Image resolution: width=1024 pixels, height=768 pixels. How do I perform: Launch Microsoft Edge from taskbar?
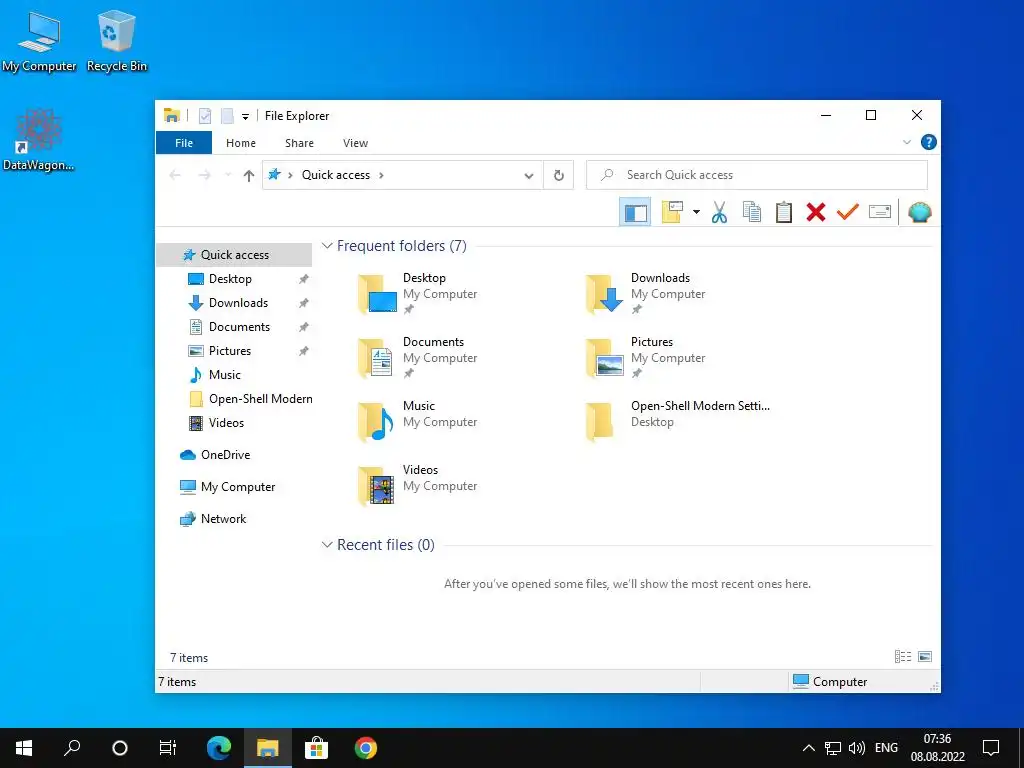219,748
